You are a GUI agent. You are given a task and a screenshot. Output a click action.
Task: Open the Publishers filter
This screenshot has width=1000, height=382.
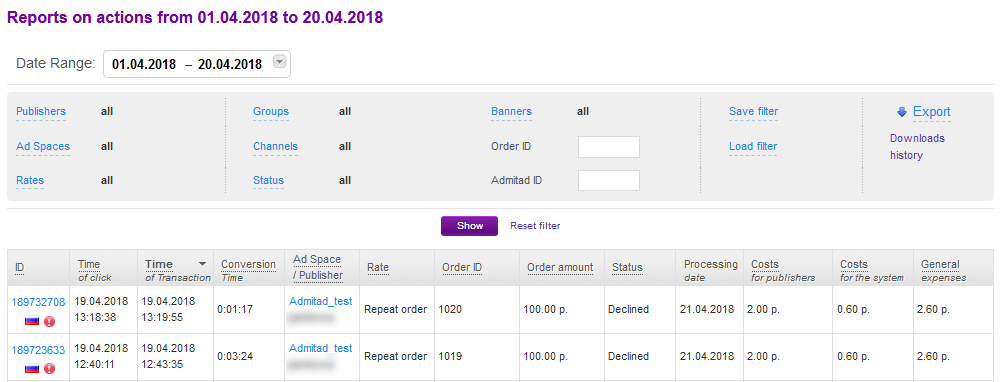[41, 112]
